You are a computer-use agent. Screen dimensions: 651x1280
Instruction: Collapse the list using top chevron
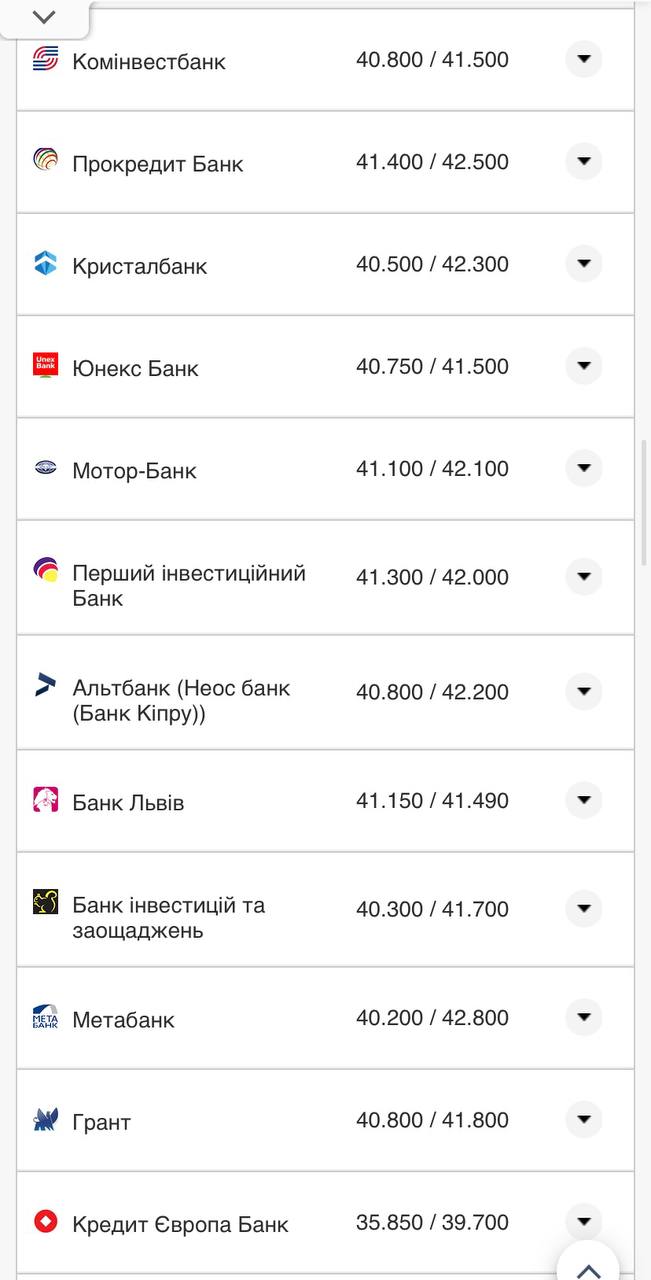[42, 16]
